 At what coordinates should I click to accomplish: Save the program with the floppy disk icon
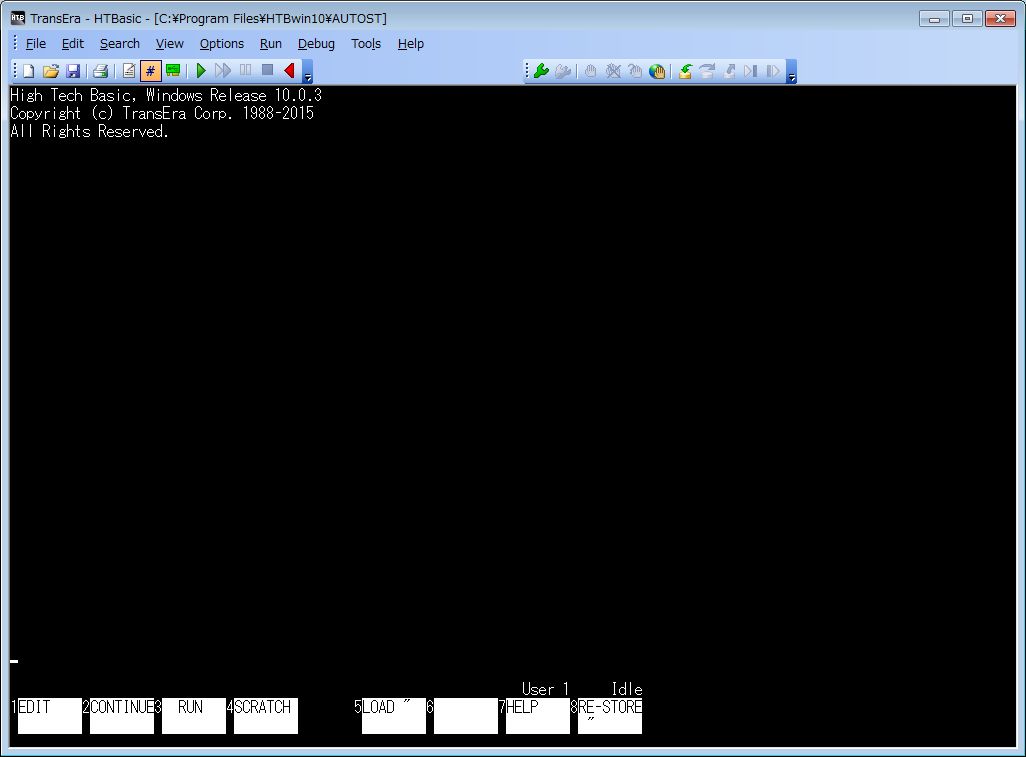(73, 71)
